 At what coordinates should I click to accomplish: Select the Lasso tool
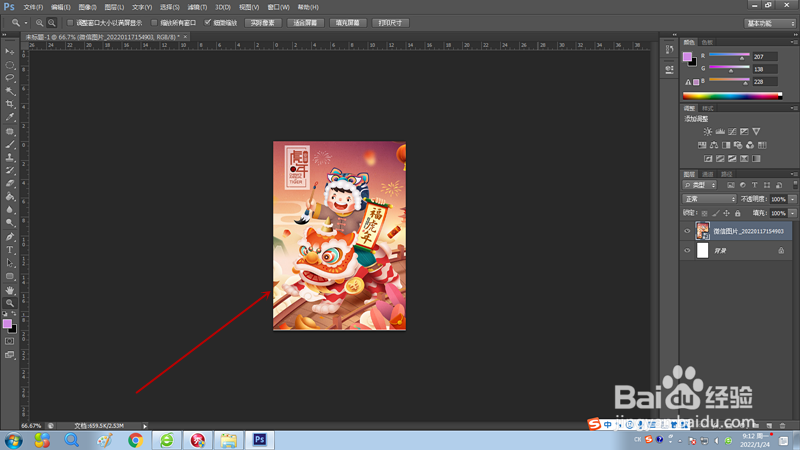[10, 78]
